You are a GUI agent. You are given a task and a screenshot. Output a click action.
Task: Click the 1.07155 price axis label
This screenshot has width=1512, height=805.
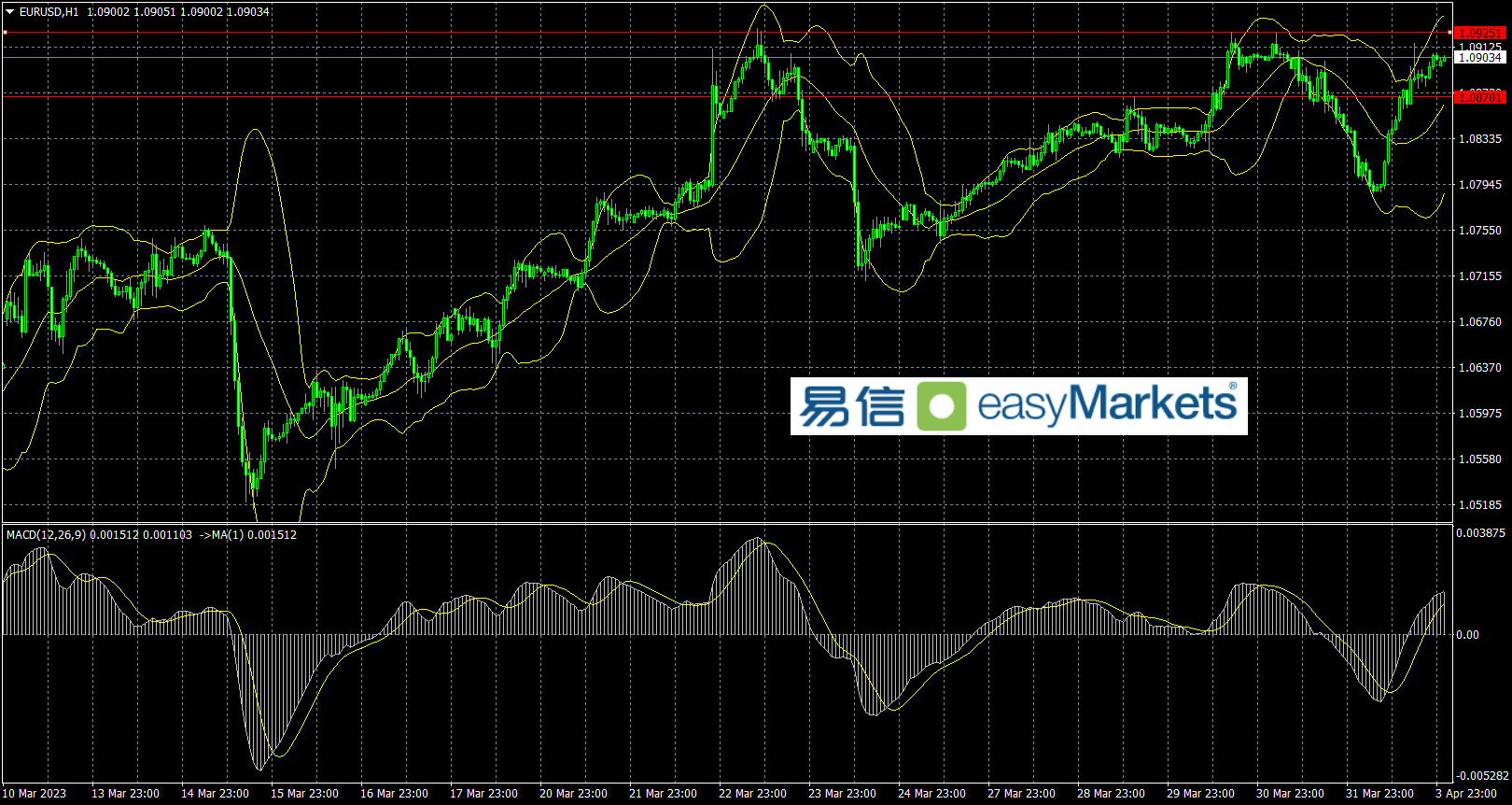1480,276
